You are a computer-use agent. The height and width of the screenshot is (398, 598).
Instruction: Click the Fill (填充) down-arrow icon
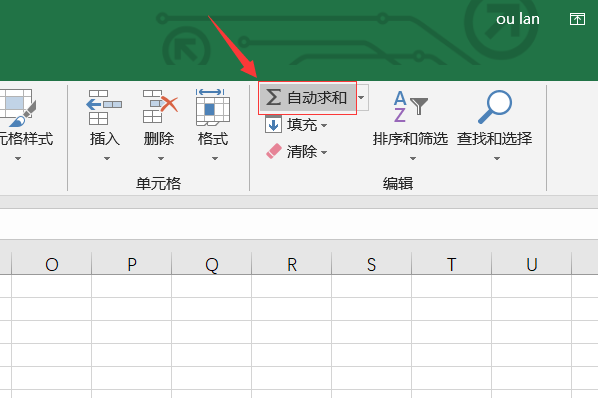[x=273, y=124]
